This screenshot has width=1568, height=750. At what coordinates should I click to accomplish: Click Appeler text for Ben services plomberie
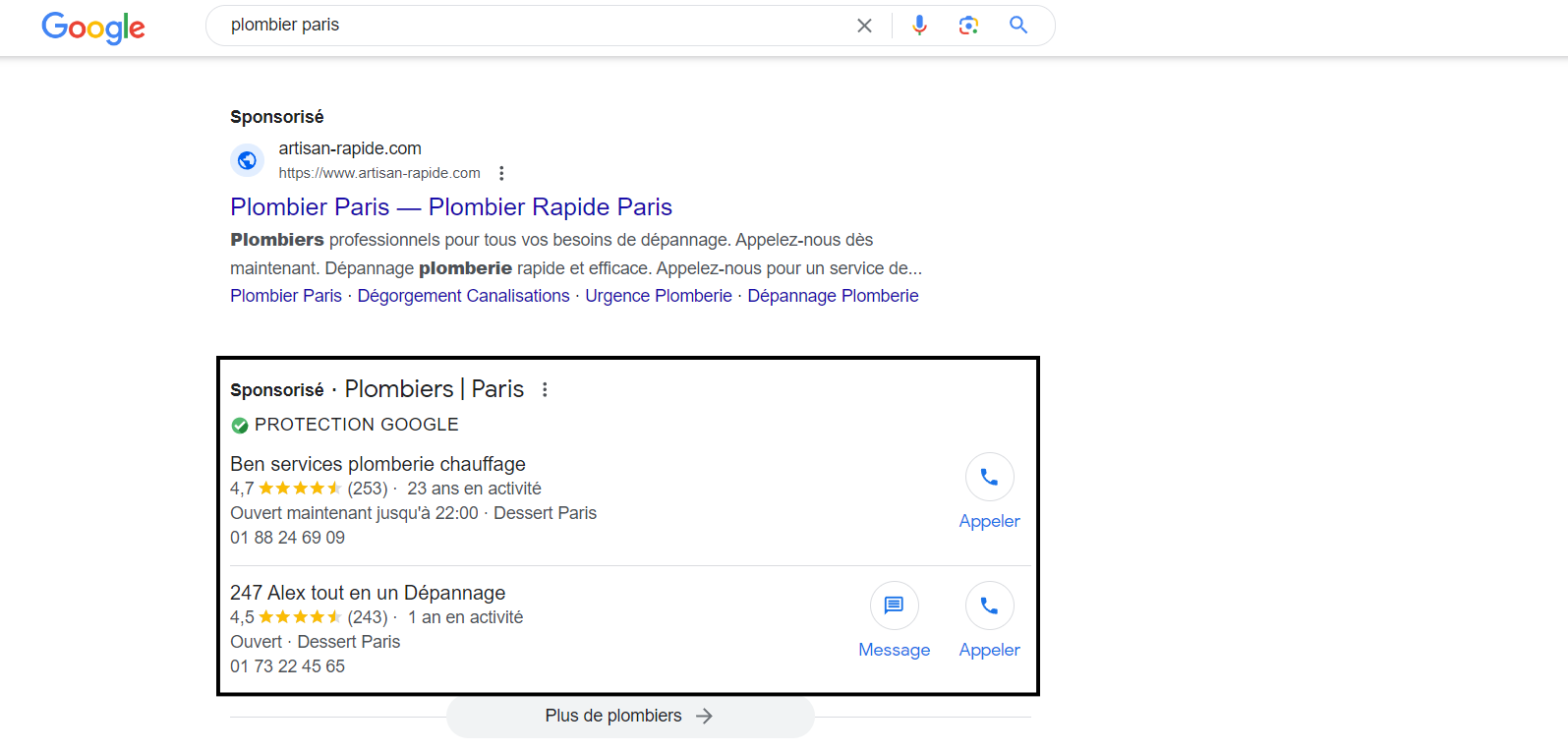989,521
